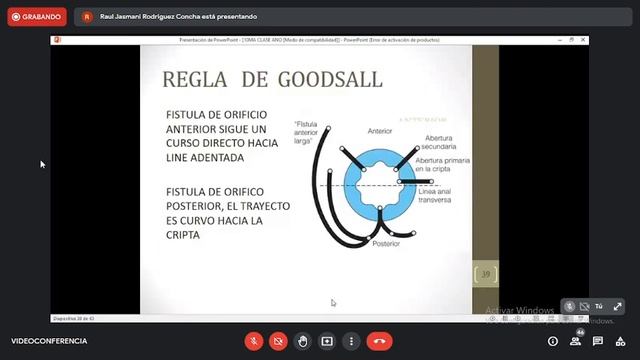The width and height of the screenshot is (640, 360).
Task: Minimize the shared PowerPoint window
Action: pyautogui.click(x=560, y=40)
